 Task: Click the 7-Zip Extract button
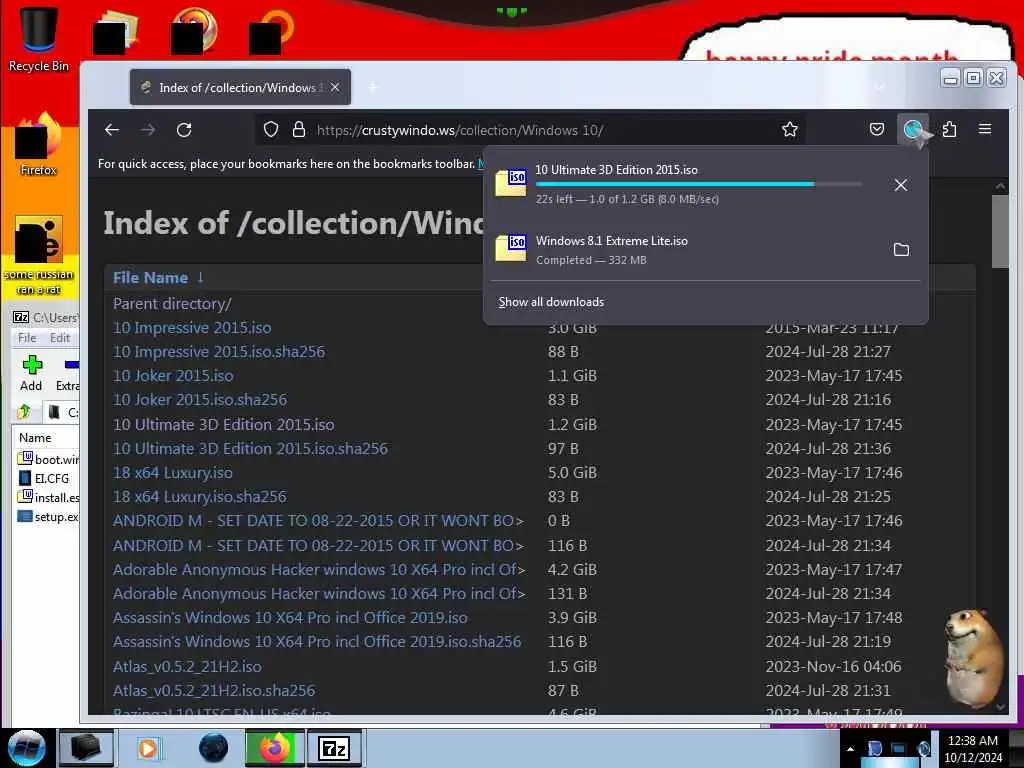67,373
